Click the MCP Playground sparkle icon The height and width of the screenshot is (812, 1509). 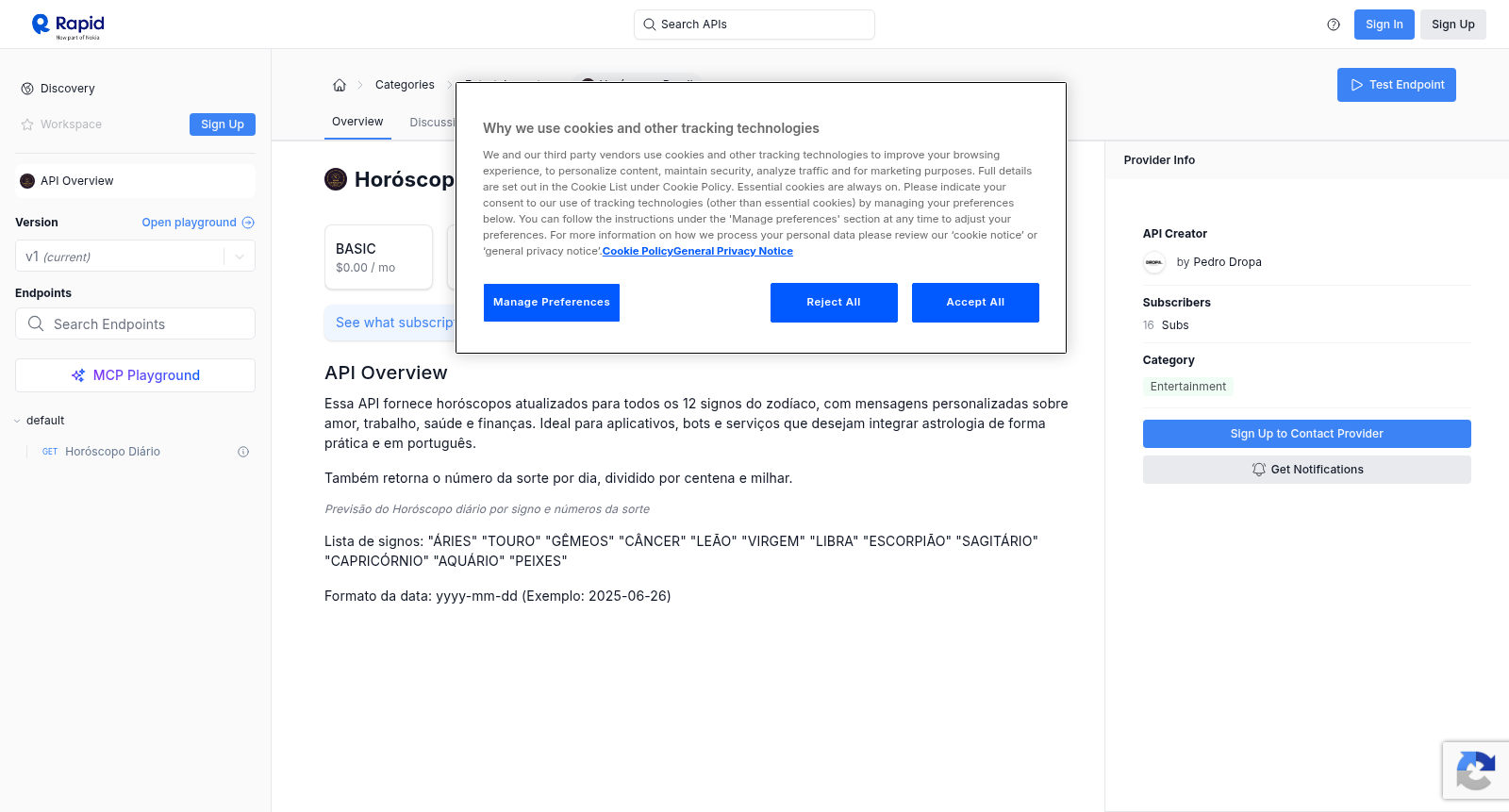pos(78,375)
